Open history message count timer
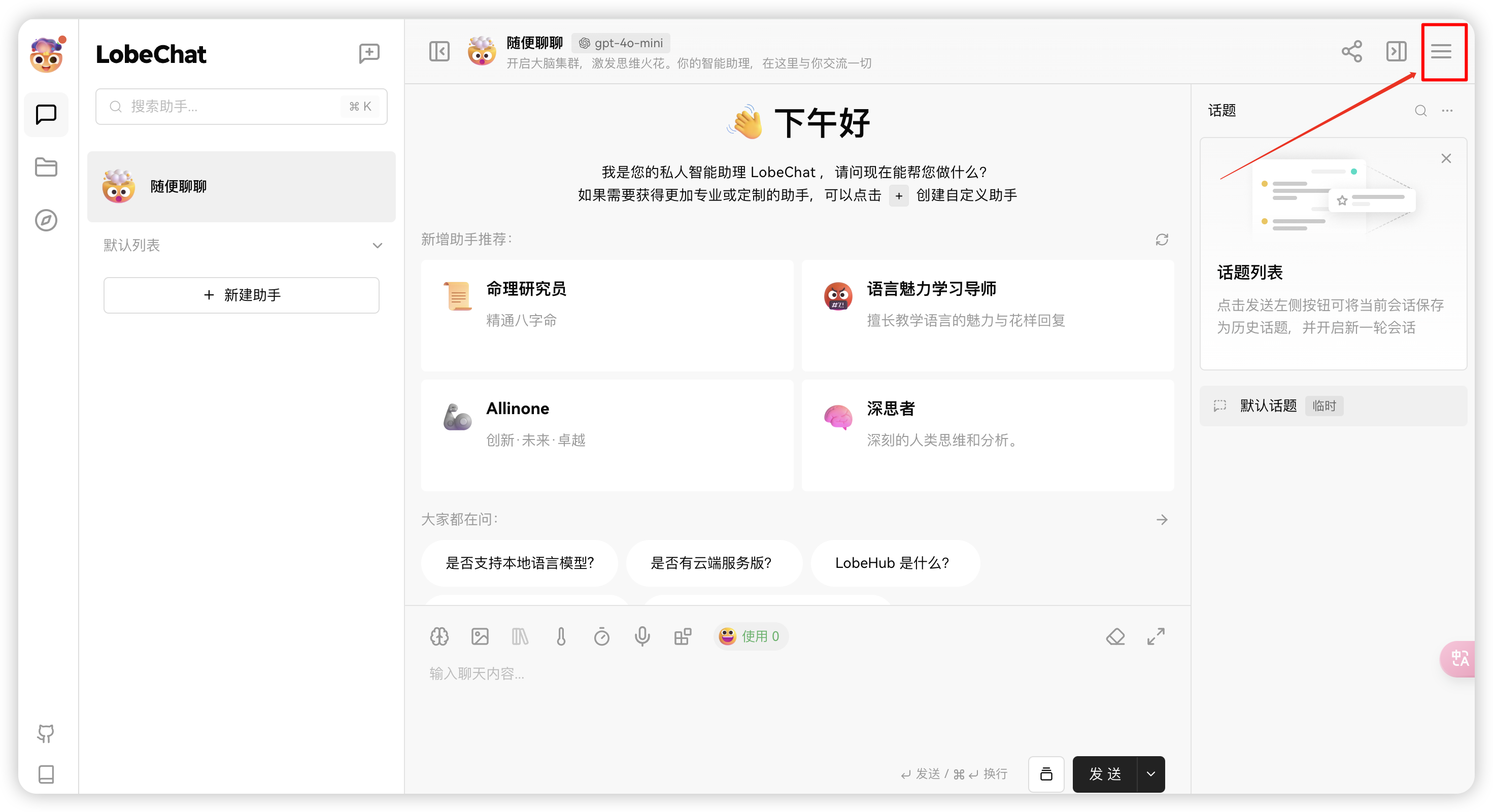The image size is (1493, 812). click(601, 636)
